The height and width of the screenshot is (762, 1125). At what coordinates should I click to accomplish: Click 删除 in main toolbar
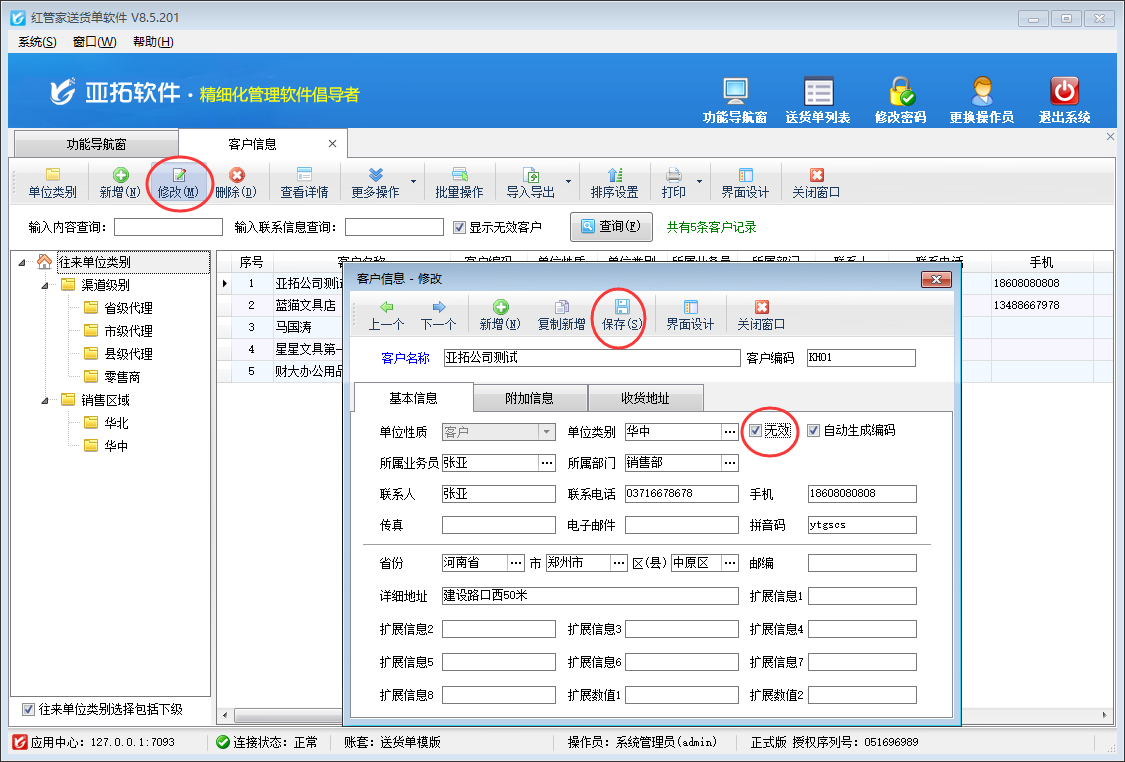(x=236, y=183)
